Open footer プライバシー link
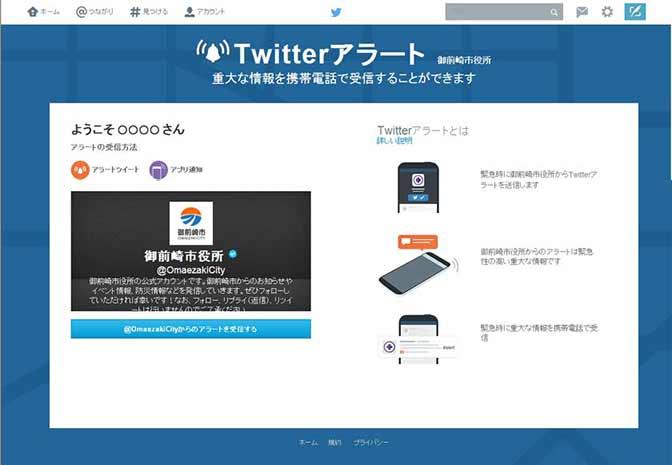This screenshot has height=465, width=672. click(x=371, y=442)
